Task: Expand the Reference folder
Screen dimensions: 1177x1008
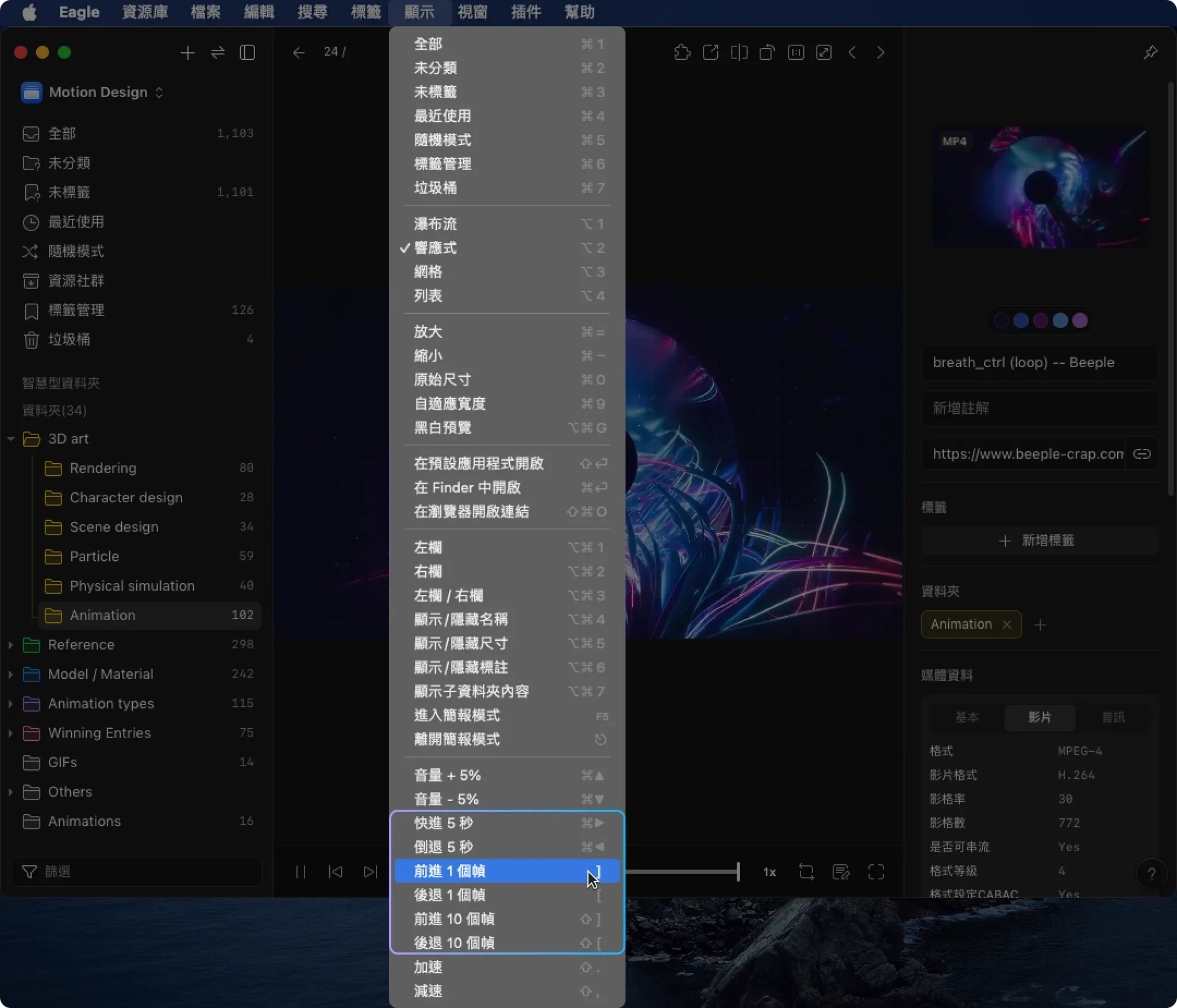Action: point(11,645)
